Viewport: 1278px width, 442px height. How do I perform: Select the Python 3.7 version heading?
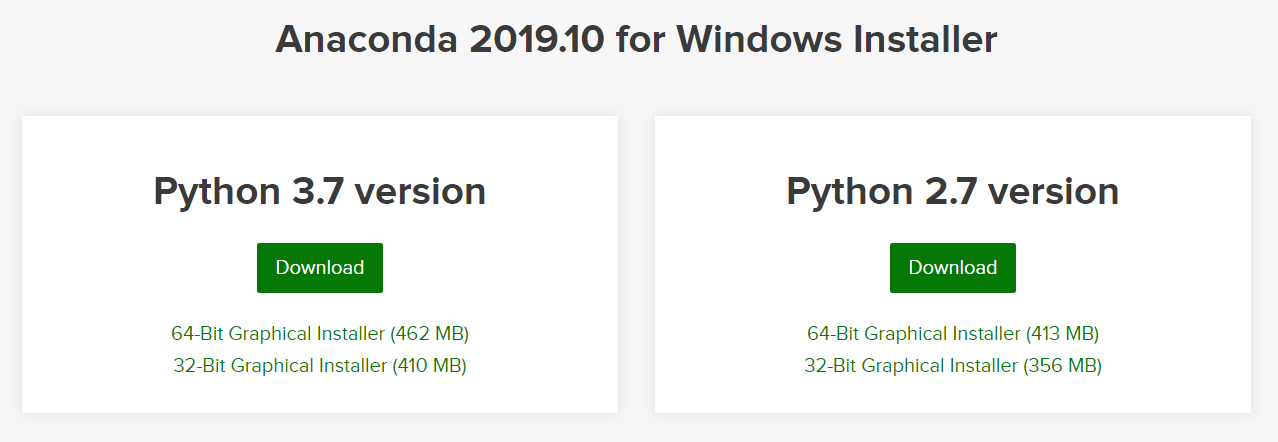[320, 191]
